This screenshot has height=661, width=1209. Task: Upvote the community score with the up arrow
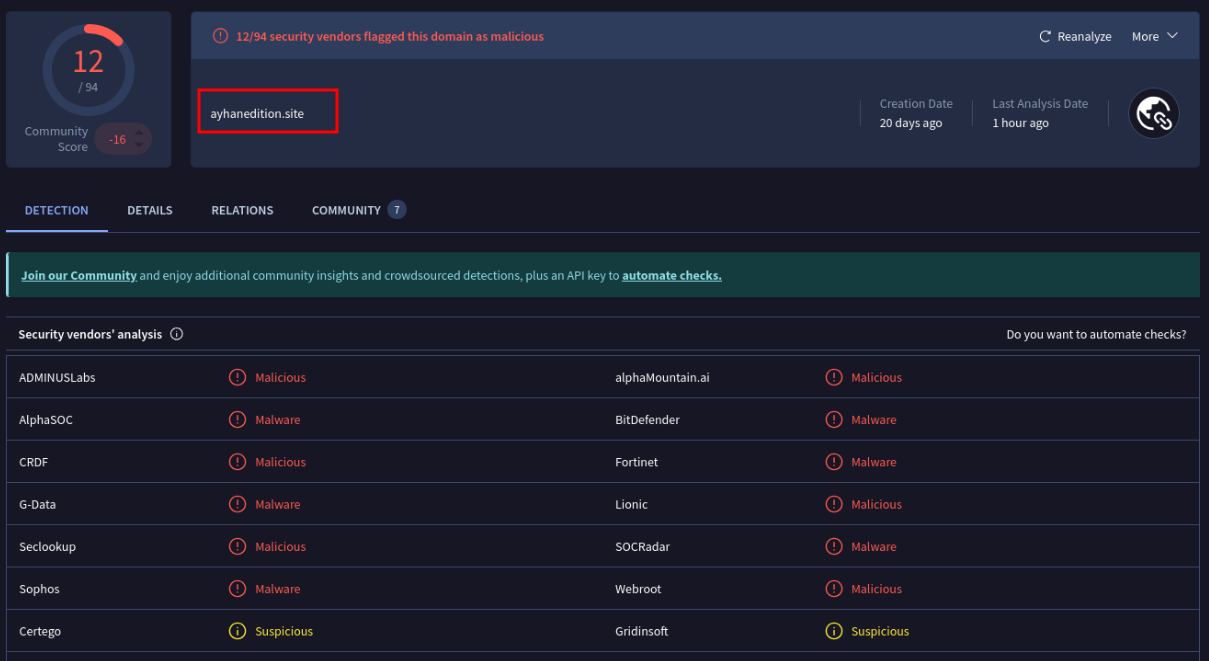pyautogui.click(x=140, y=133)
